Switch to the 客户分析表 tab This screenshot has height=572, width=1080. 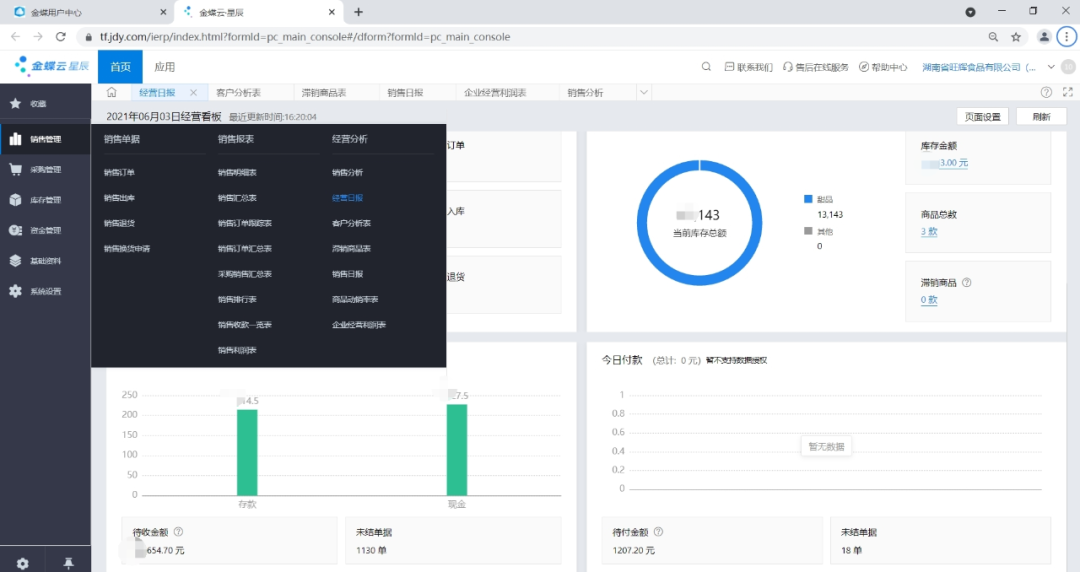coord(238,92)
